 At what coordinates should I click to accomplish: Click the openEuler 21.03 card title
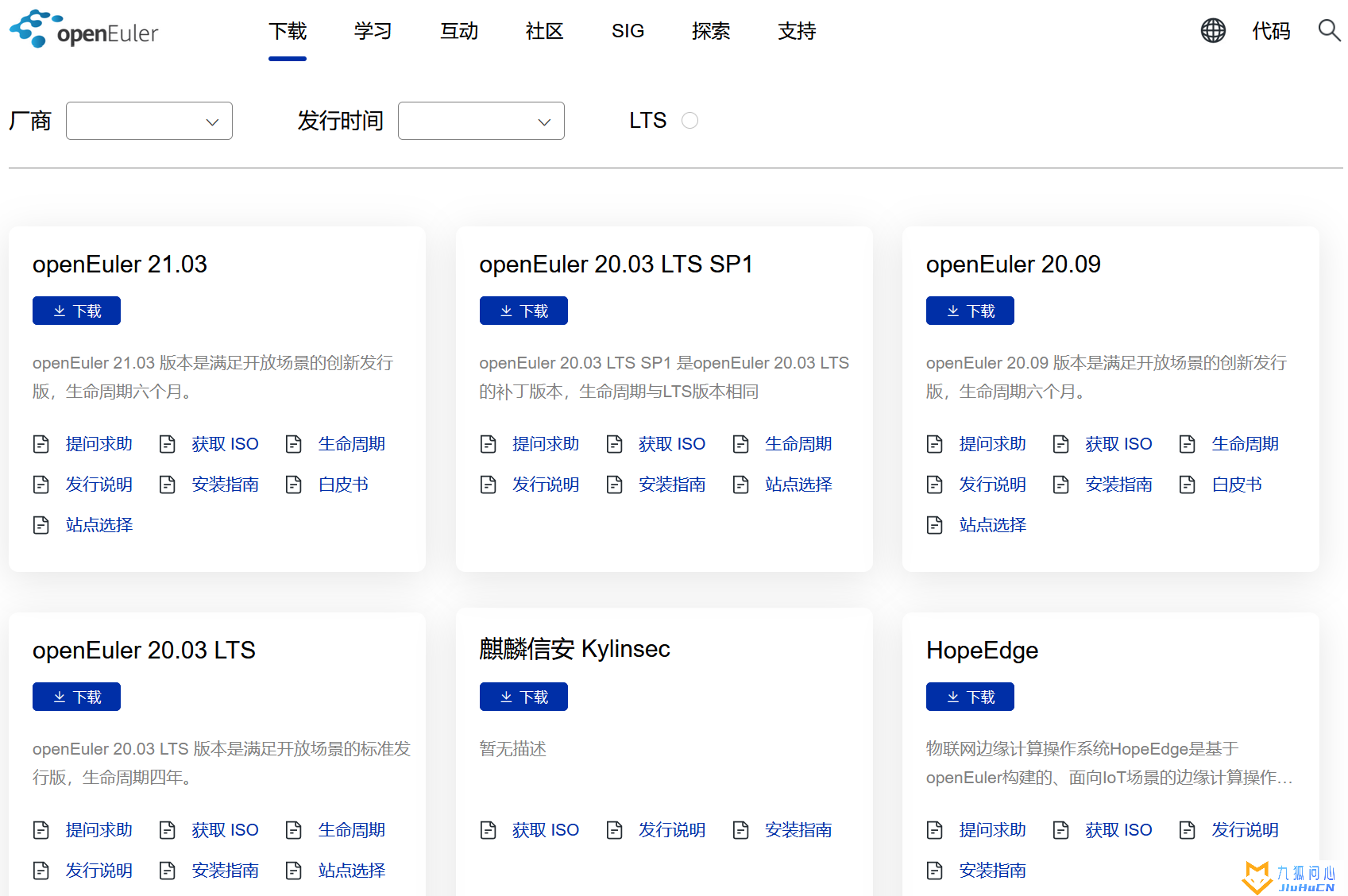(x=120, y=265)
